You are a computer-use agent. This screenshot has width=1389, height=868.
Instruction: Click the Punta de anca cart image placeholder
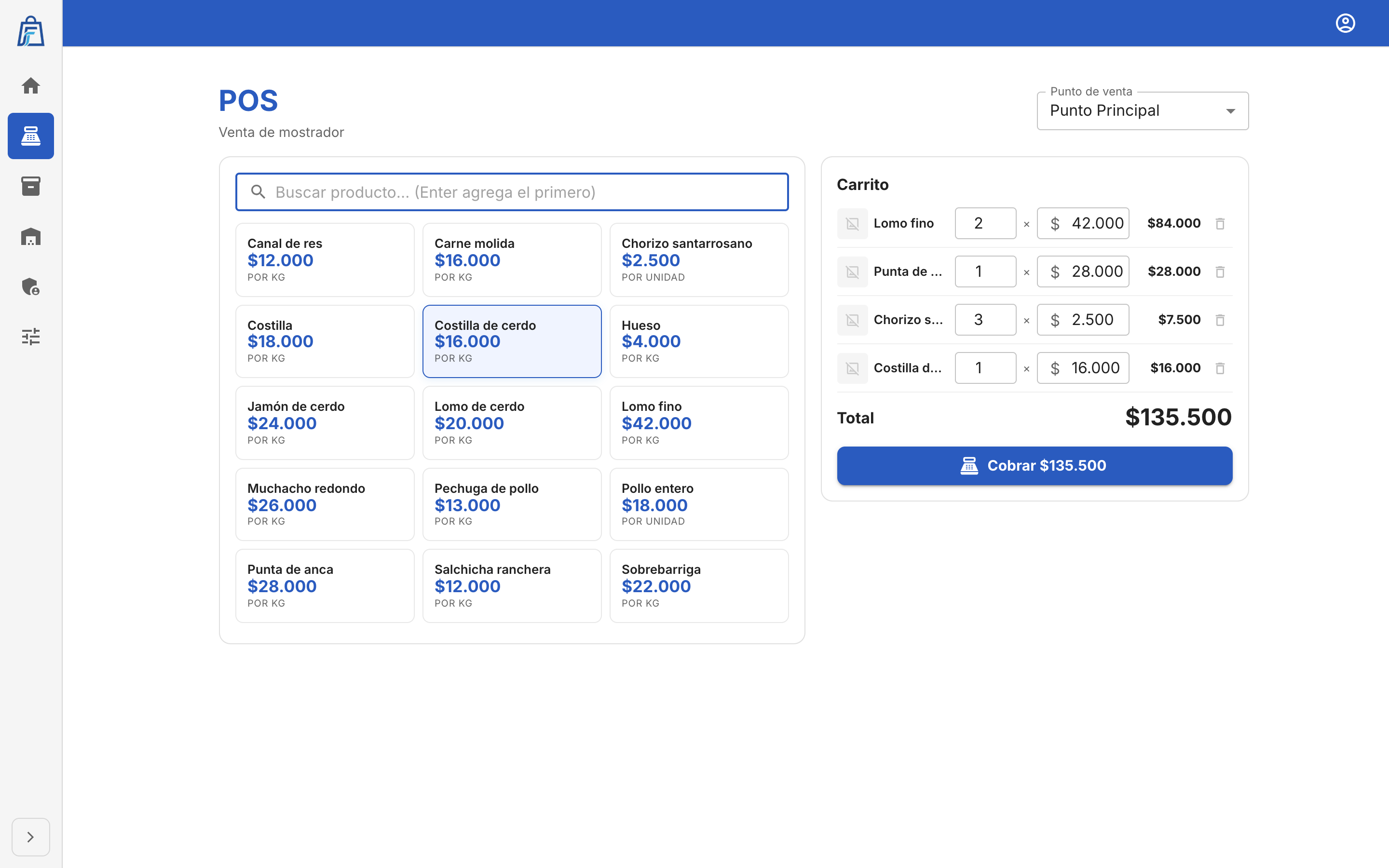(x=852, y=271)
